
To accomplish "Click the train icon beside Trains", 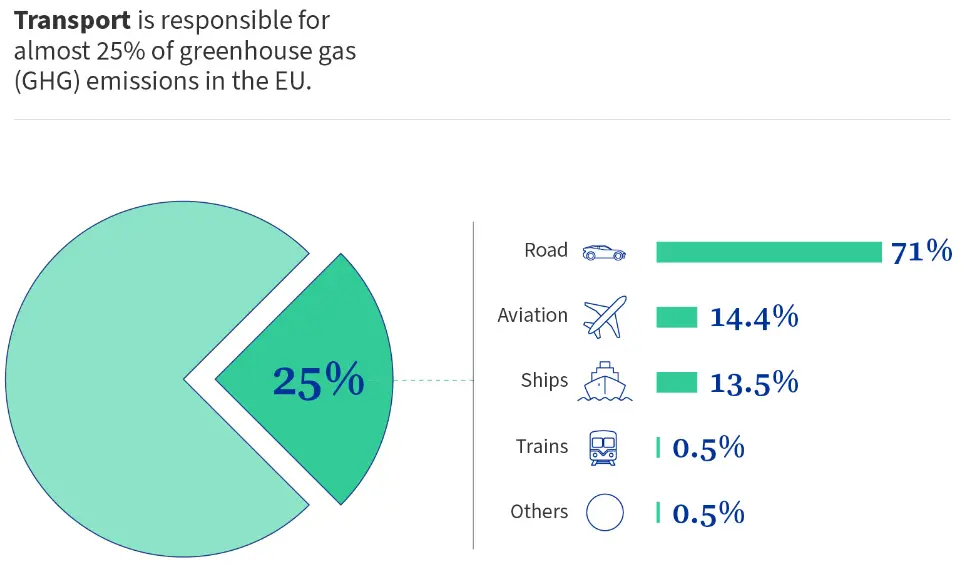I will [603, 447].
